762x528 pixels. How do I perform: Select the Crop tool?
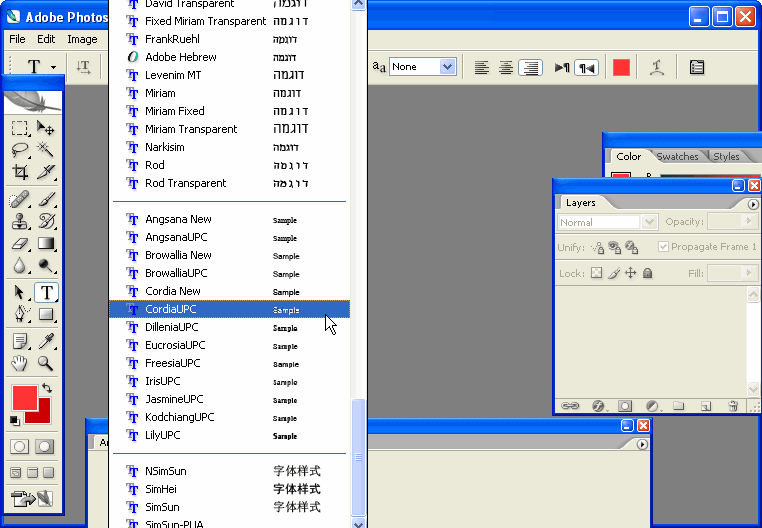click(19, 172)
